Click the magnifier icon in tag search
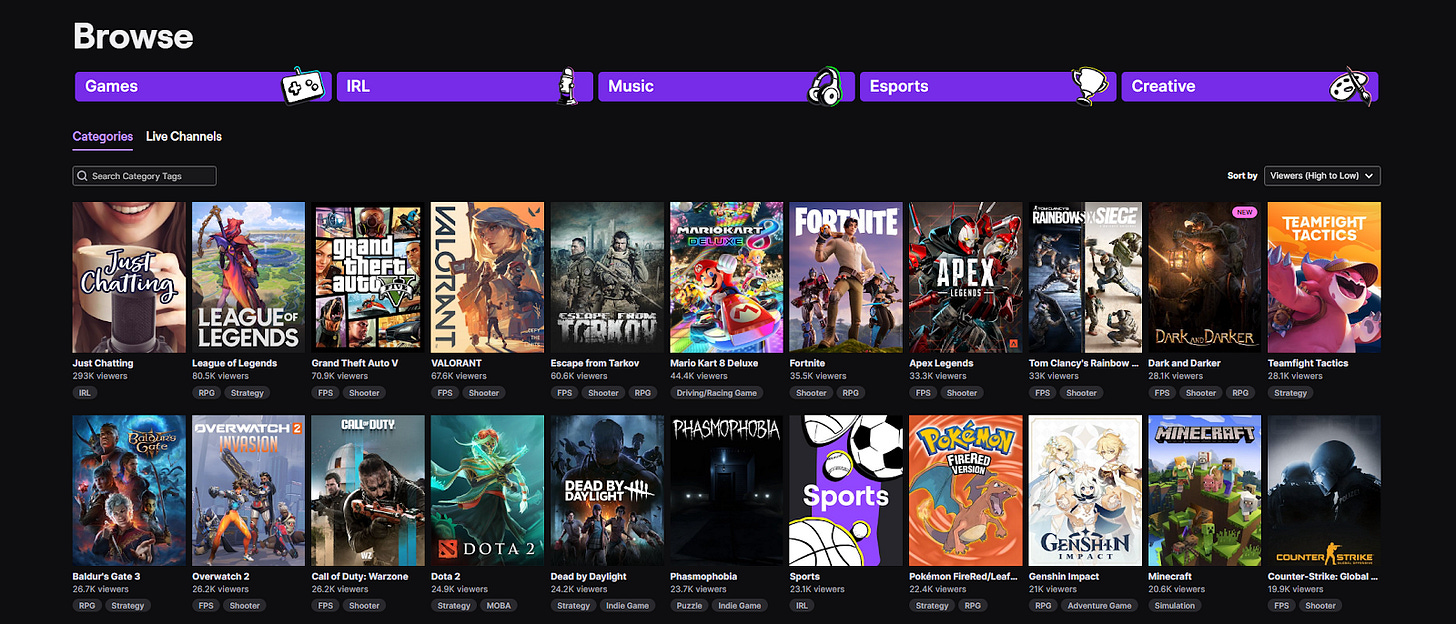Screen dimensions: 1456x624 click(82, 176)
